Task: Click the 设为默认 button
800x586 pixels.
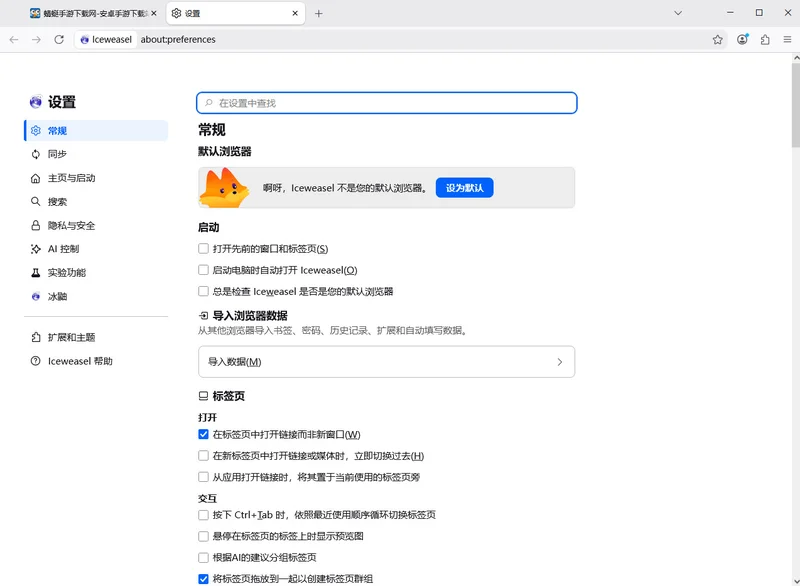Action: click(464, 188)
